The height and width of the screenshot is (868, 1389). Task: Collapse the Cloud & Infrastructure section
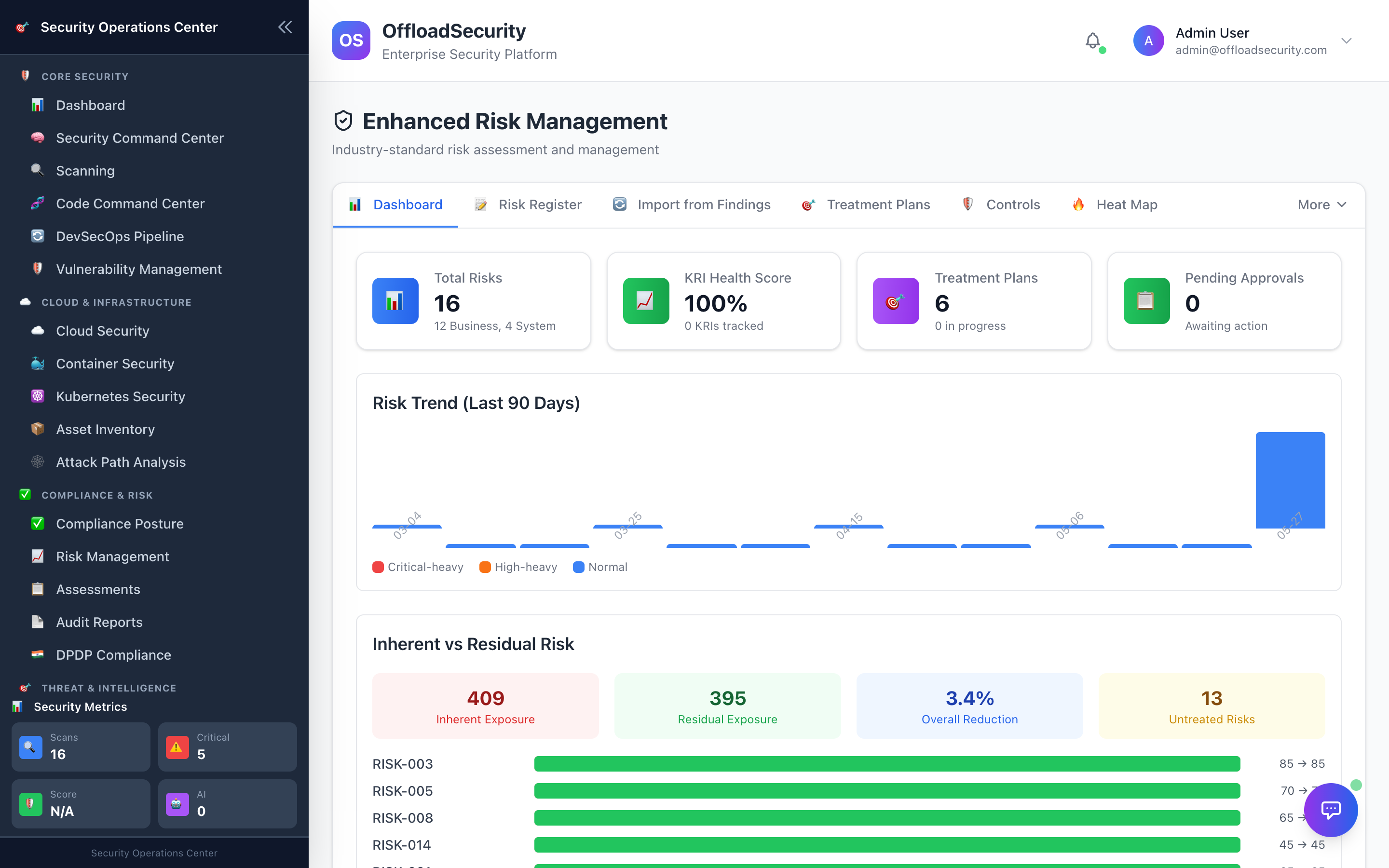(x=117, y=302)
